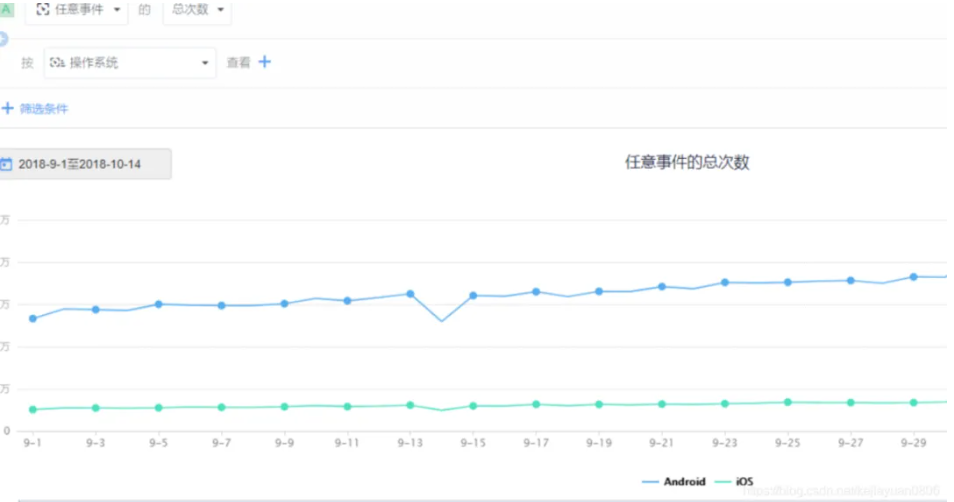
Task: Click the plus icon beside 筛选条件
Action: coord(8,108)
